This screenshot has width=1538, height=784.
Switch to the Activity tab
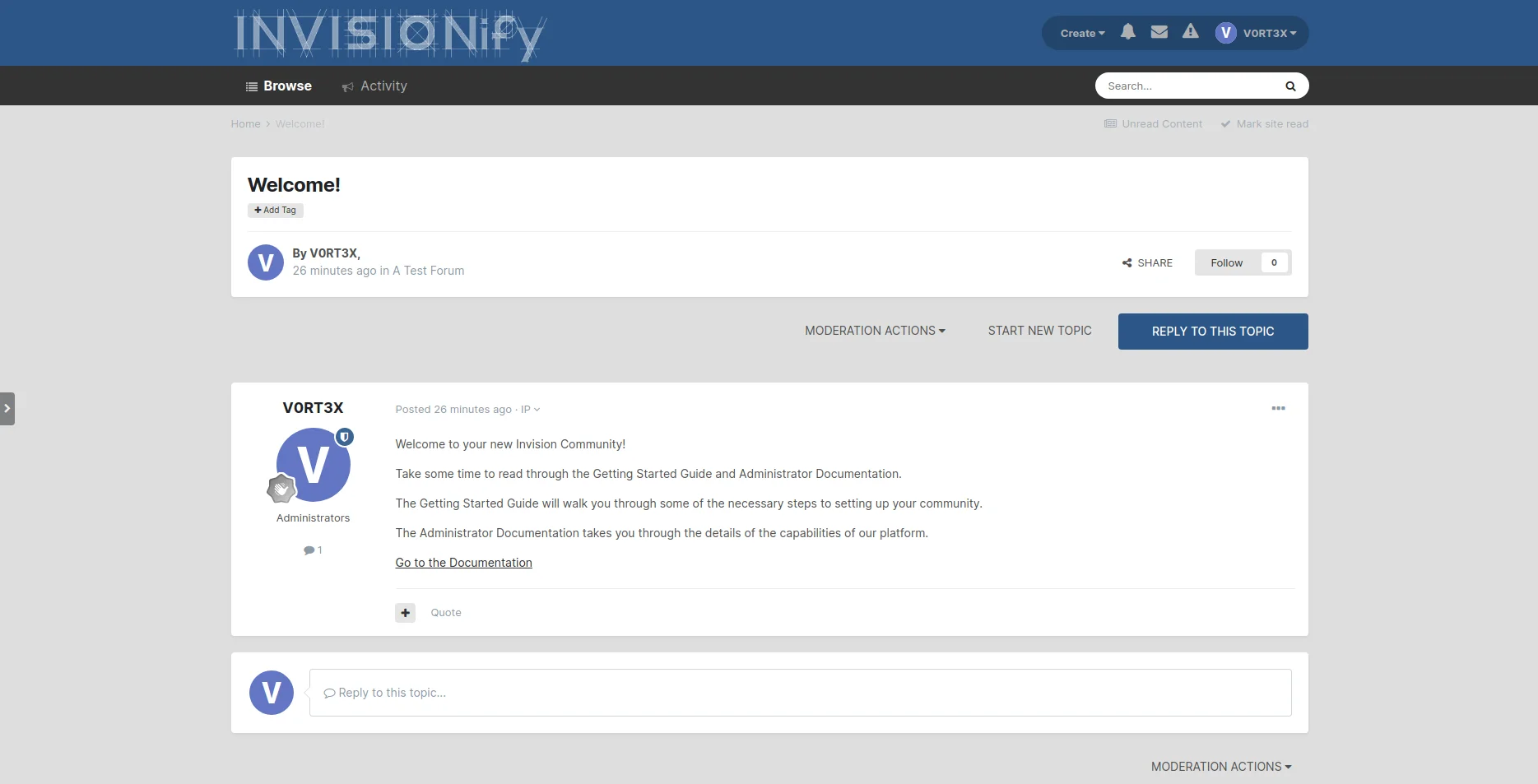[x=375, y=86]
